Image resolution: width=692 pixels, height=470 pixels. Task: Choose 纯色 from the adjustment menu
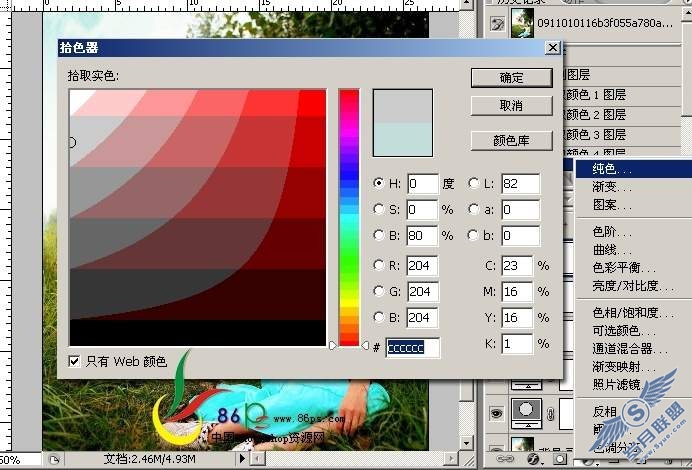pos(634,169)
